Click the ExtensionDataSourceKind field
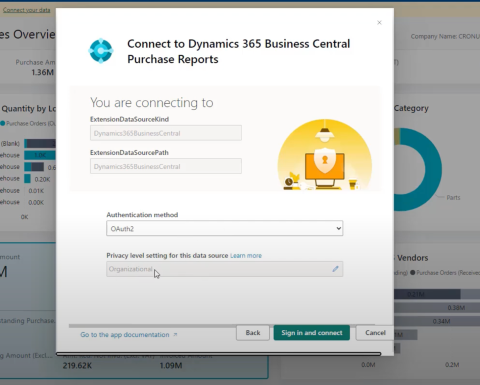480x385 pixels. (x=166, y=133)
